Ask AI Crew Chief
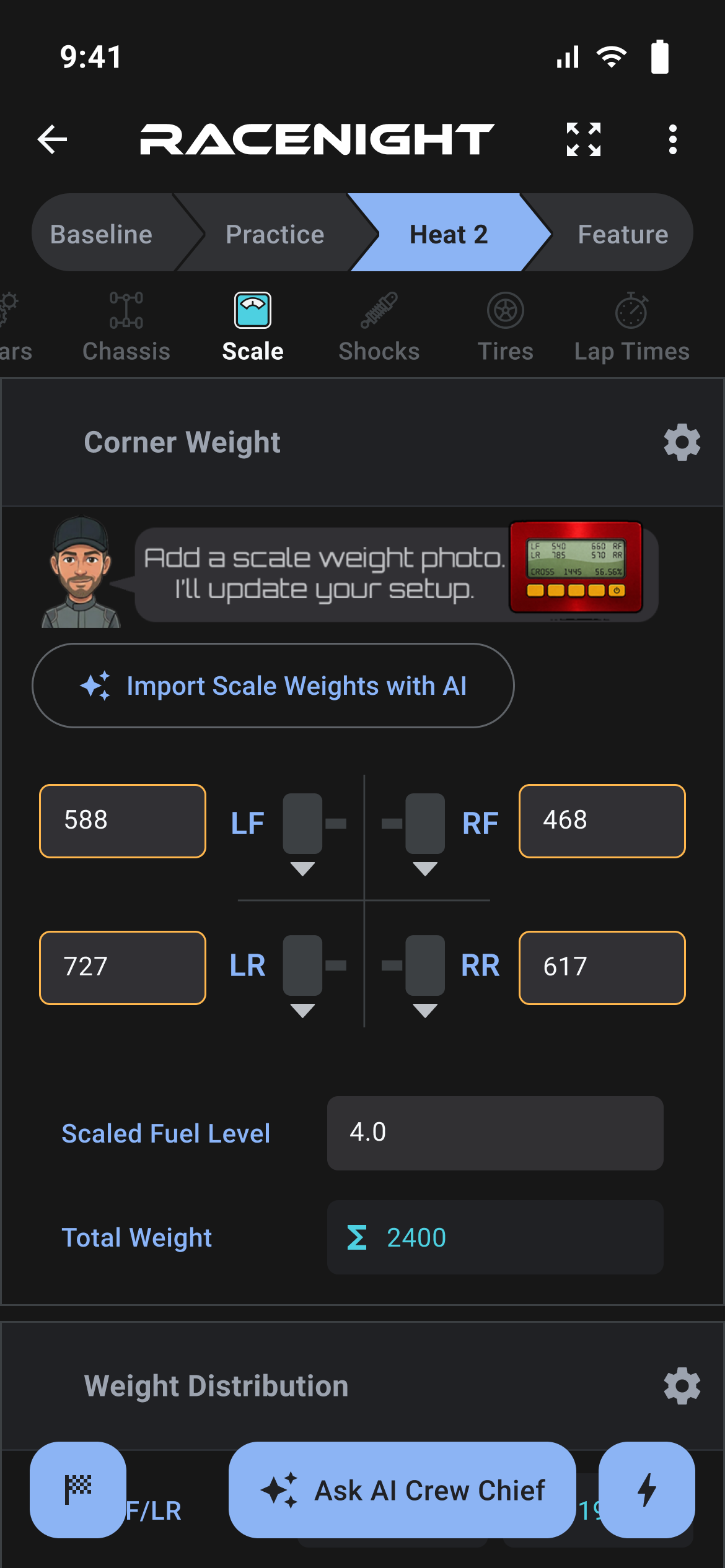725x1568 pixels. click(402, 1489)
